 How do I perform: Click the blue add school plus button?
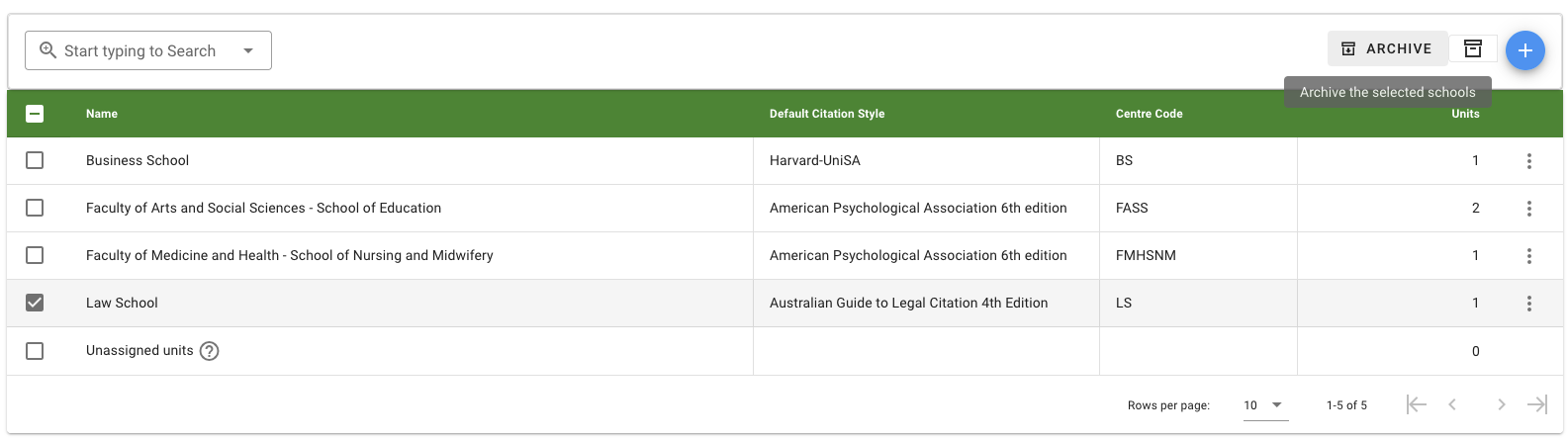(x=1524, y=50)
